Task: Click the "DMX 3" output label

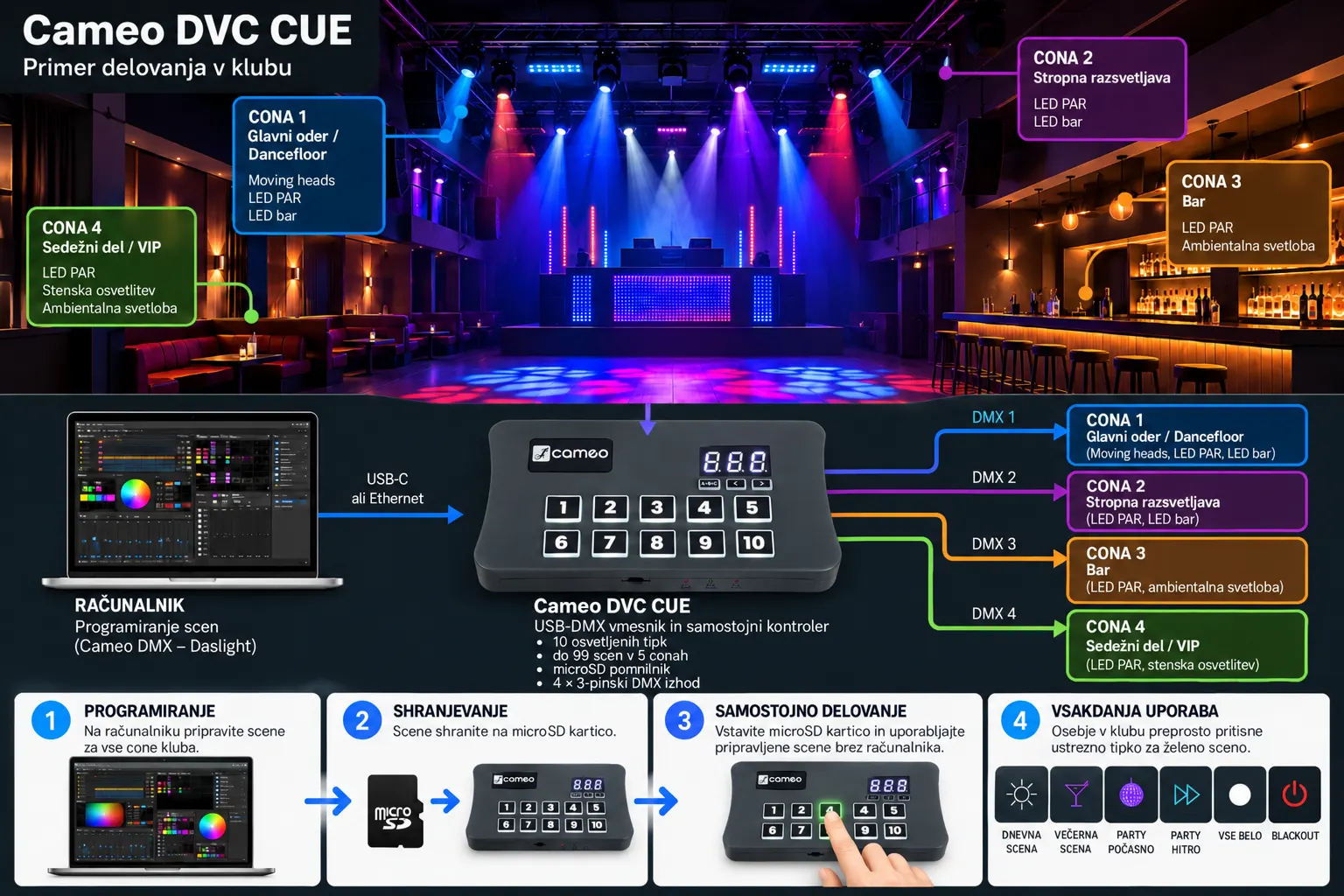Action: [x=993, y=543]
